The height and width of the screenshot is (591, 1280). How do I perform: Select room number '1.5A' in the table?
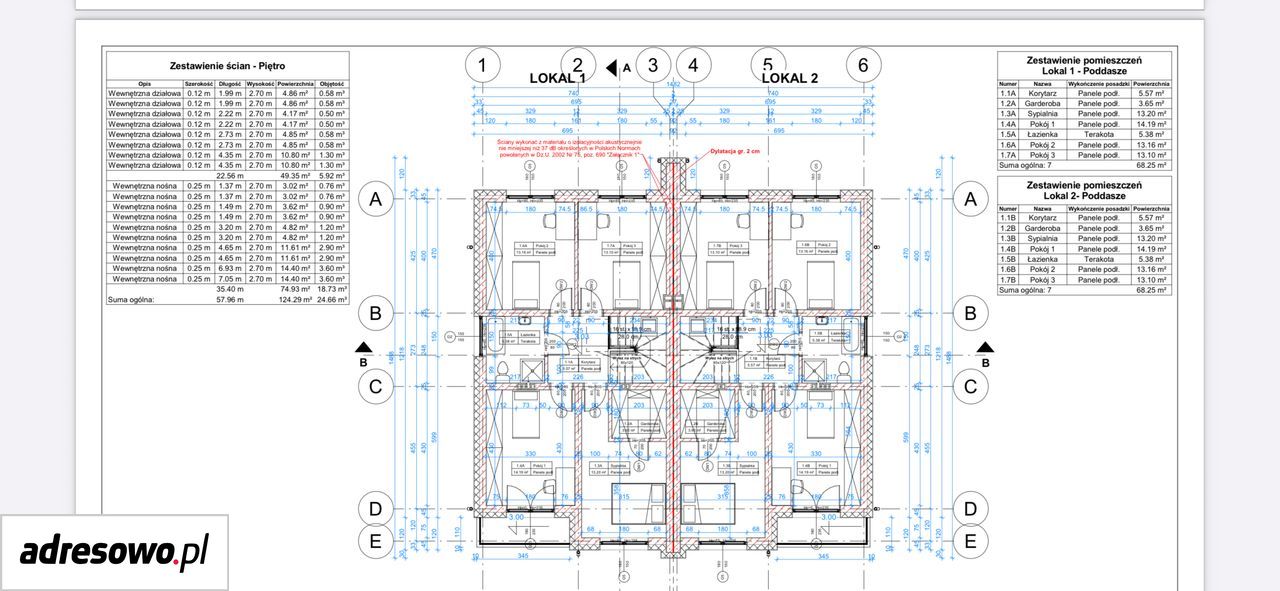[x=1008, y=135]
